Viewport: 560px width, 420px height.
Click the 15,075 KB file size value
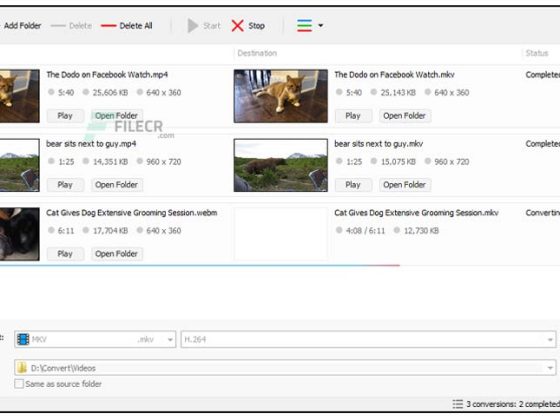point(398,161)
